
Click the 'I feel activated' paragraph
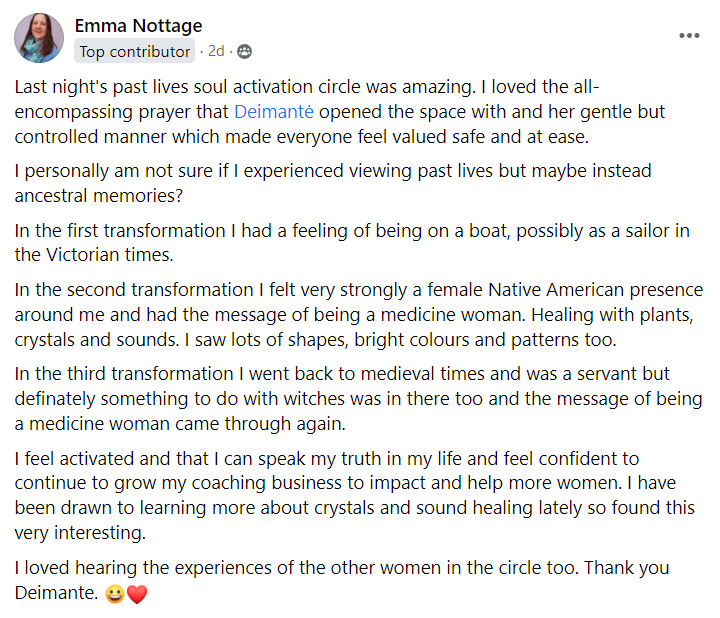[x=354, y=495]
